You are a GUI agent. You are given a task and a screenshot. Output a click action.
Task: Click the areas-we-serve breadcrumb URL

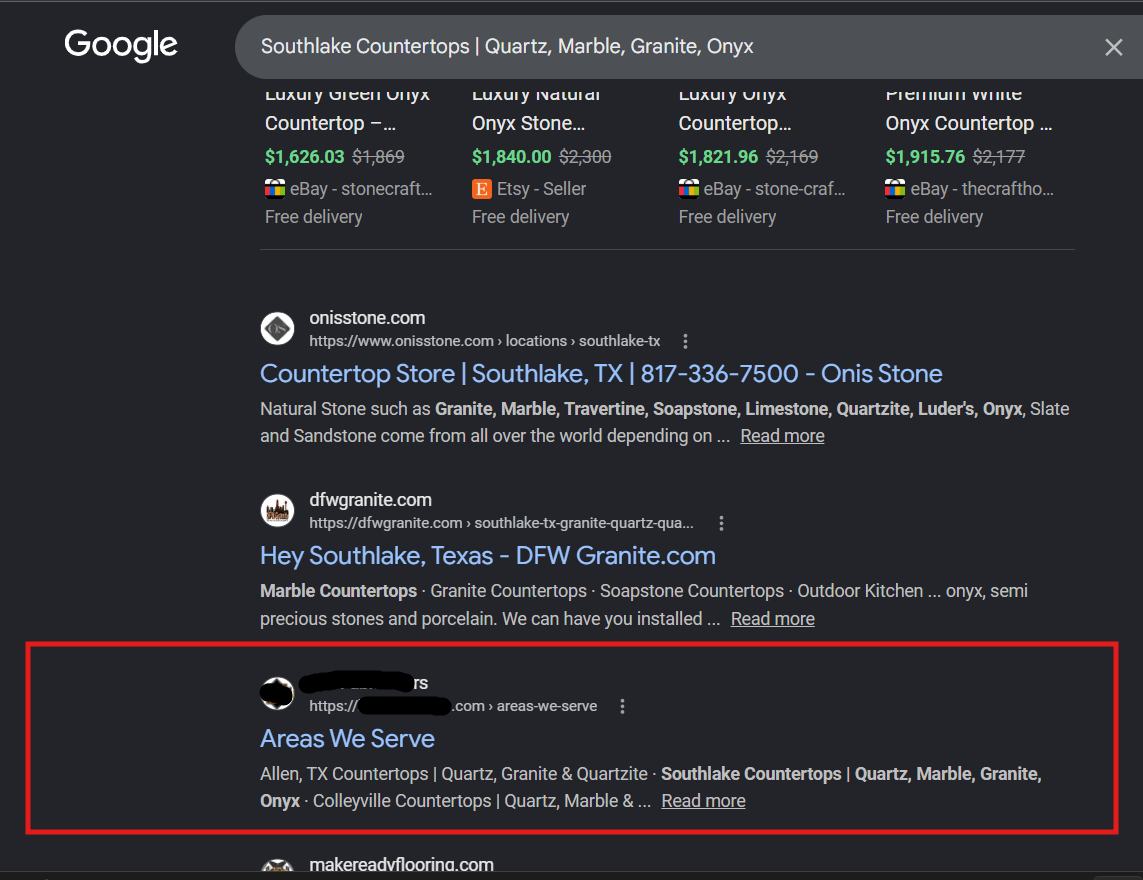click(x=453, y=706)
